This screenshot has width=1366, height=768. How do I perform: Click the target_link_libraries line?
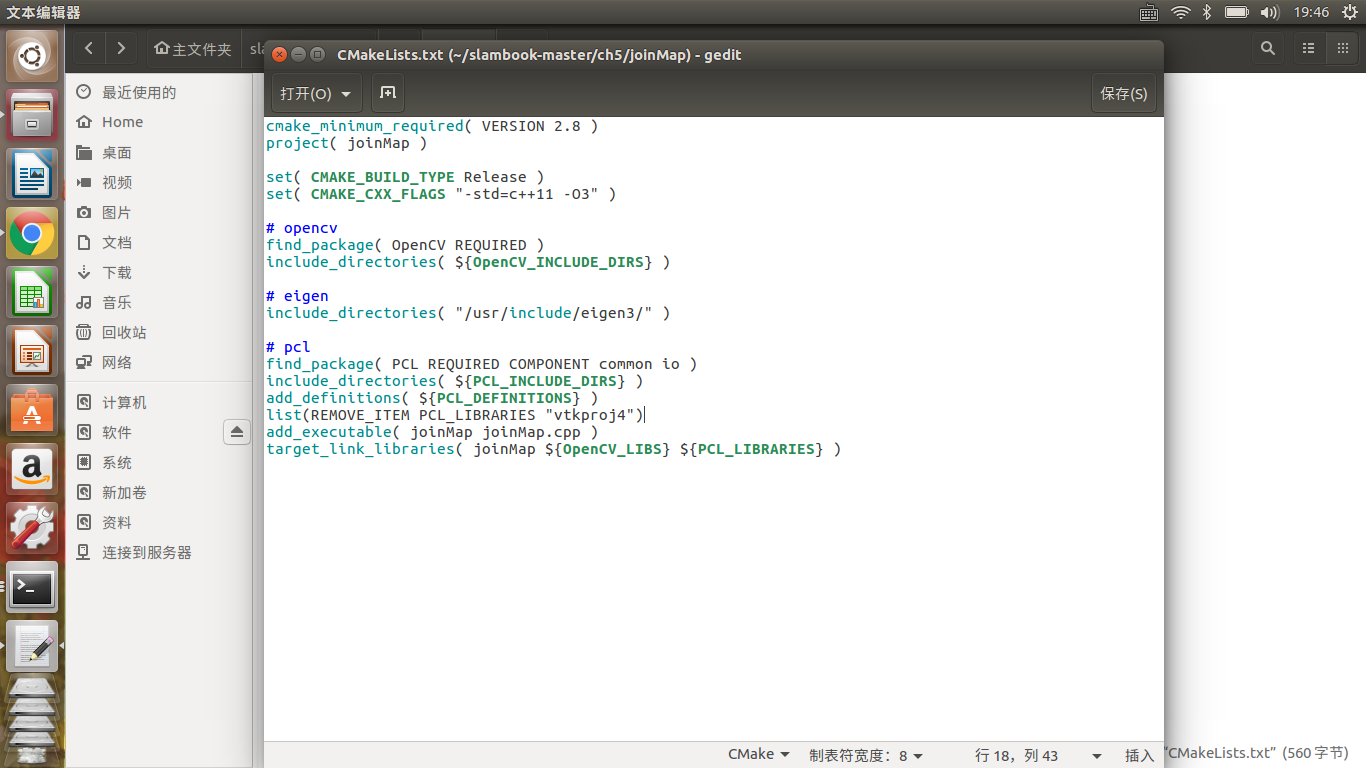[x=554, y=449]
